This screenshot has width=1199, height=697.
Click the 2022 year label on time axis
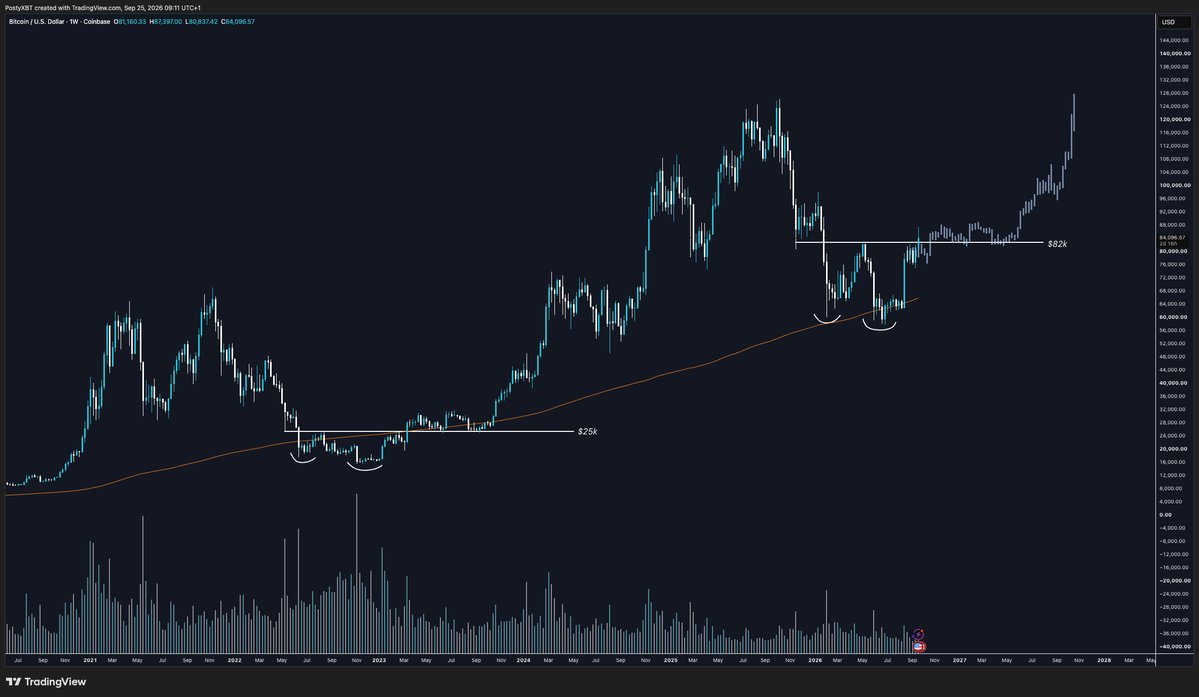[235, 660]
